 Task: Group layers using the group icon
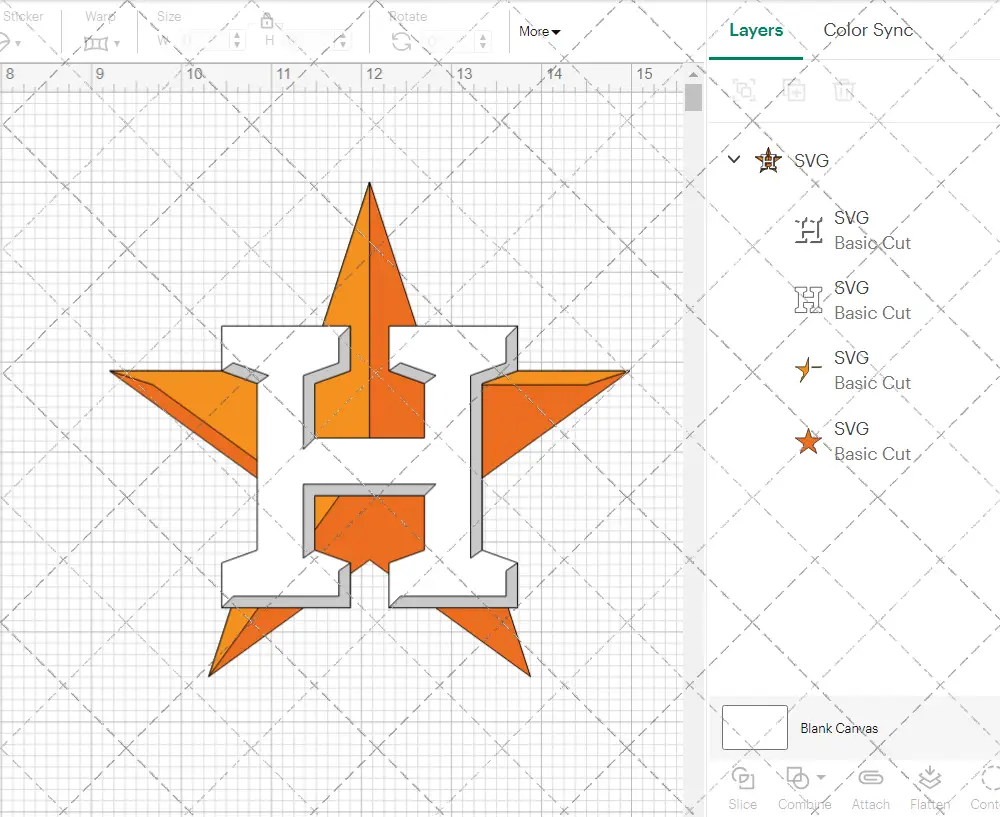[x=743, y=90]
